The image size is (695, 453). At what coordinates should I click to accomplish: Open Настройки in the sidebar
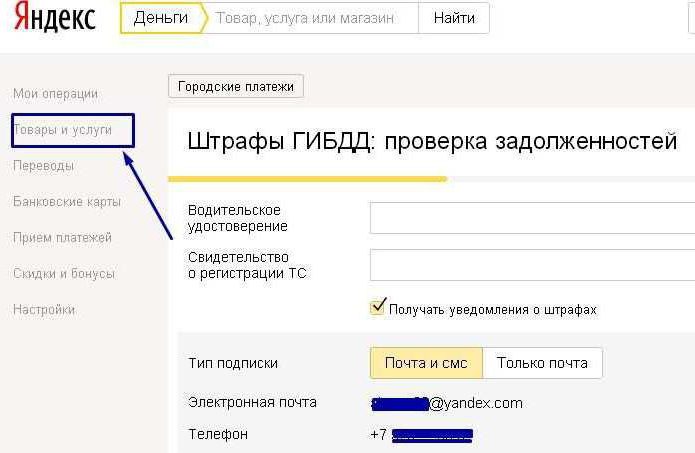(x=44, y=310)
